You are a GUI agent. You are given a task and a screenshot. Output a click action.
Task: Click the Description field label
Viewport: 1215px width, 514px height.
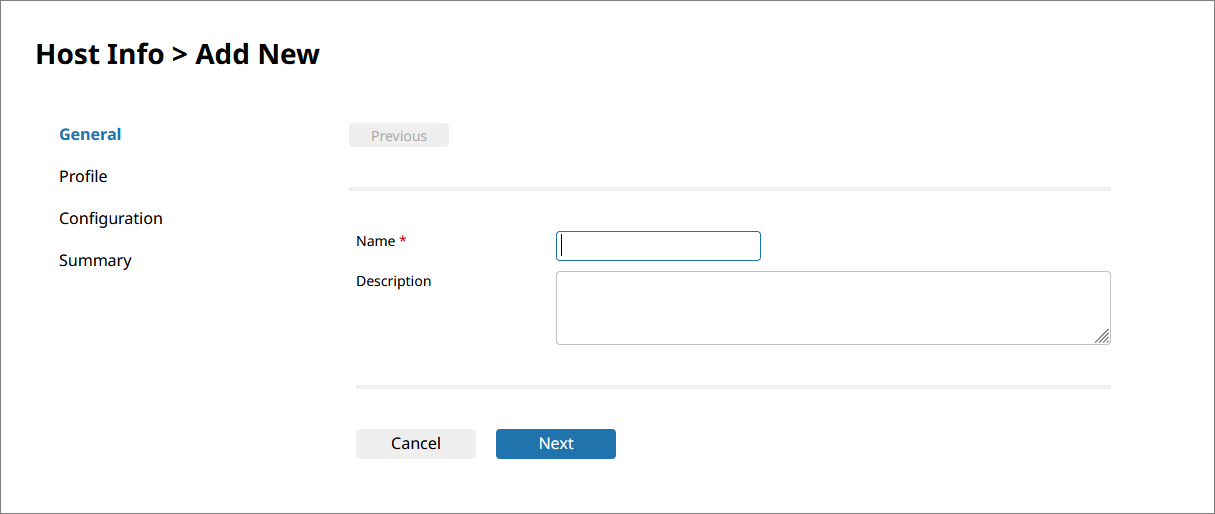click(394, 281)
